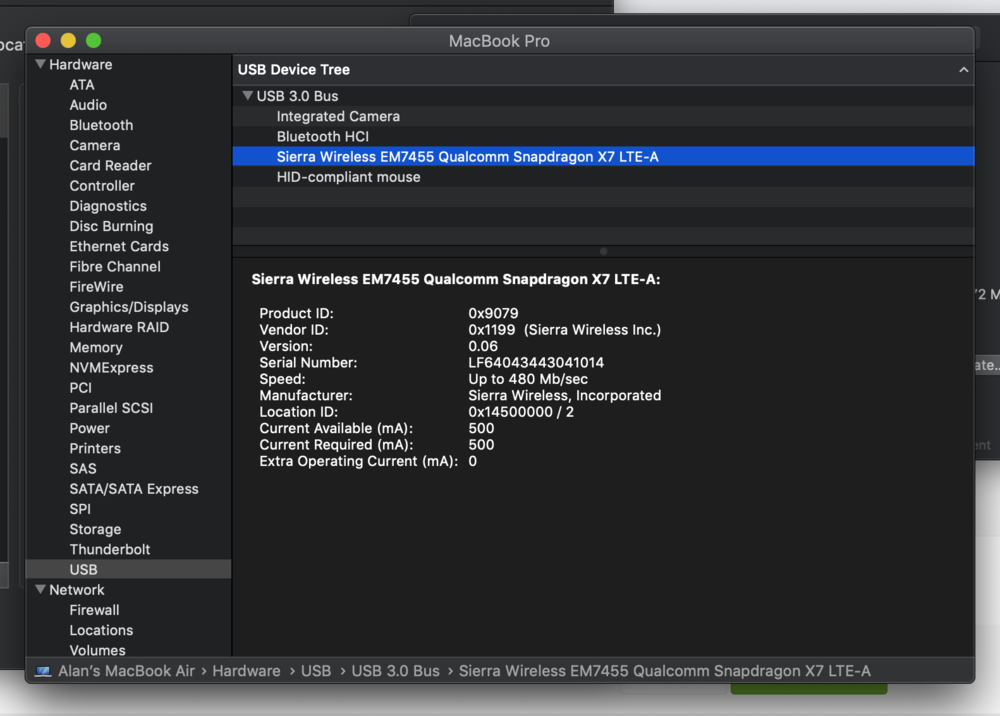This screenshot has width=1000, height=716.
Task: Select Fibre Channel in the sidebar
Action: coord(115,267)
